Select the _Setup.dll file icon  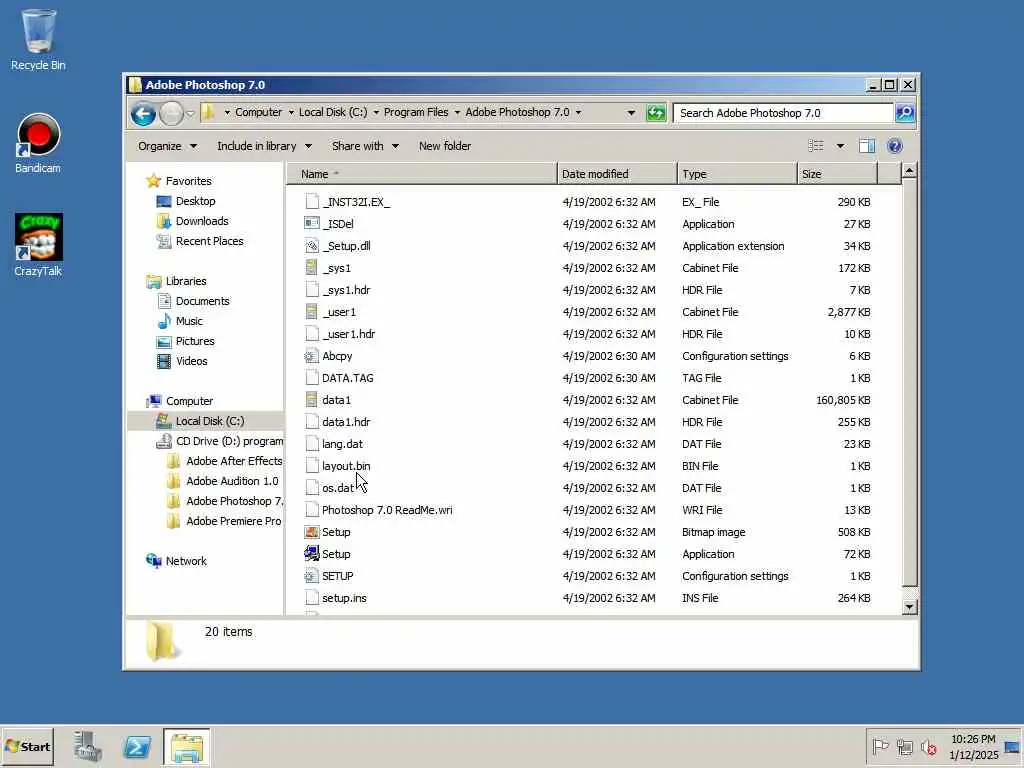point(312,246)
